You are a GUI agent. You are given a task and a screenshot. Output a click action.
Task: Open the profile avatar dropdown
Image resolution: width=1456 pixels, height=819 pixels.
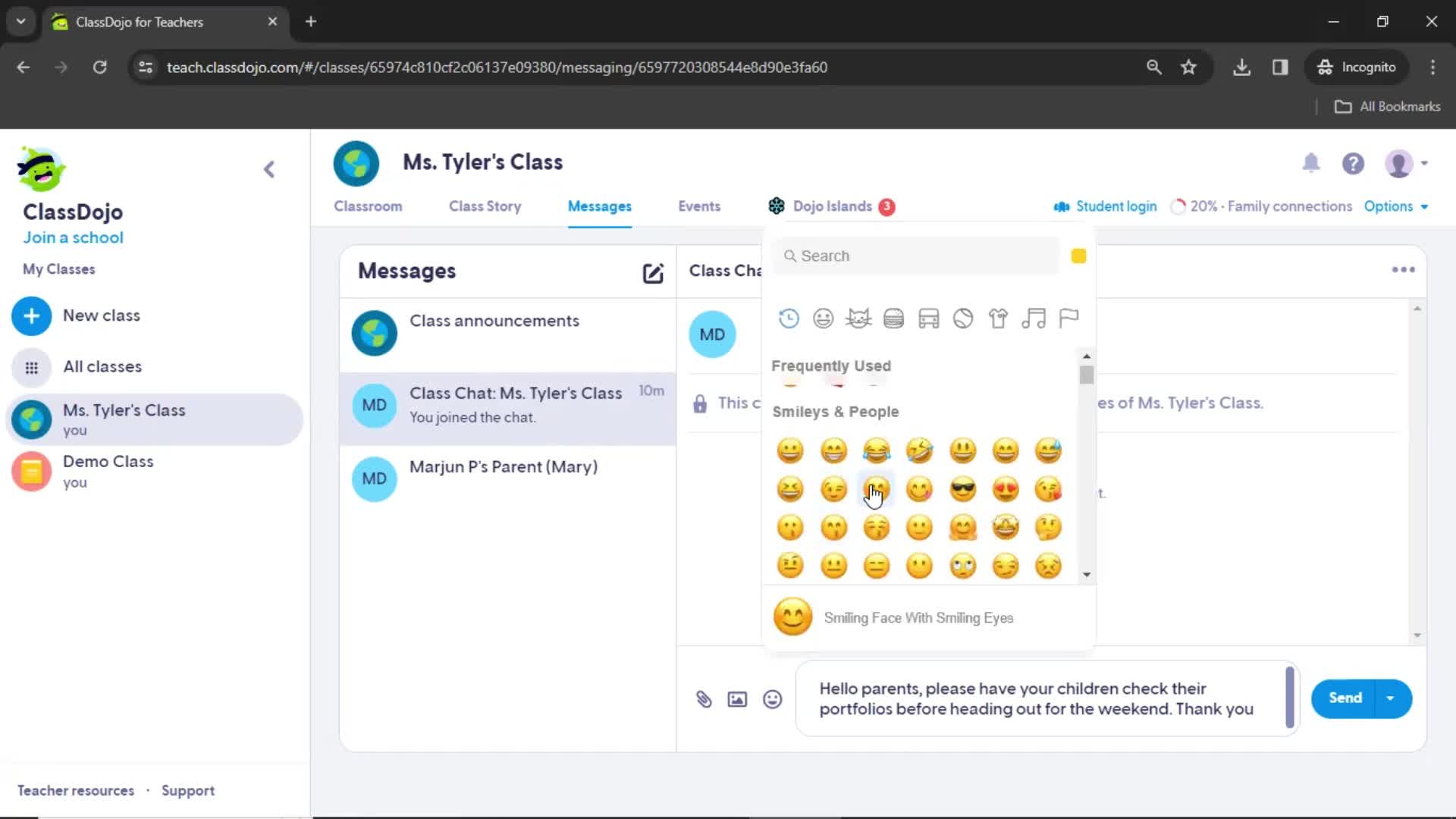(x=1406, y=163)
